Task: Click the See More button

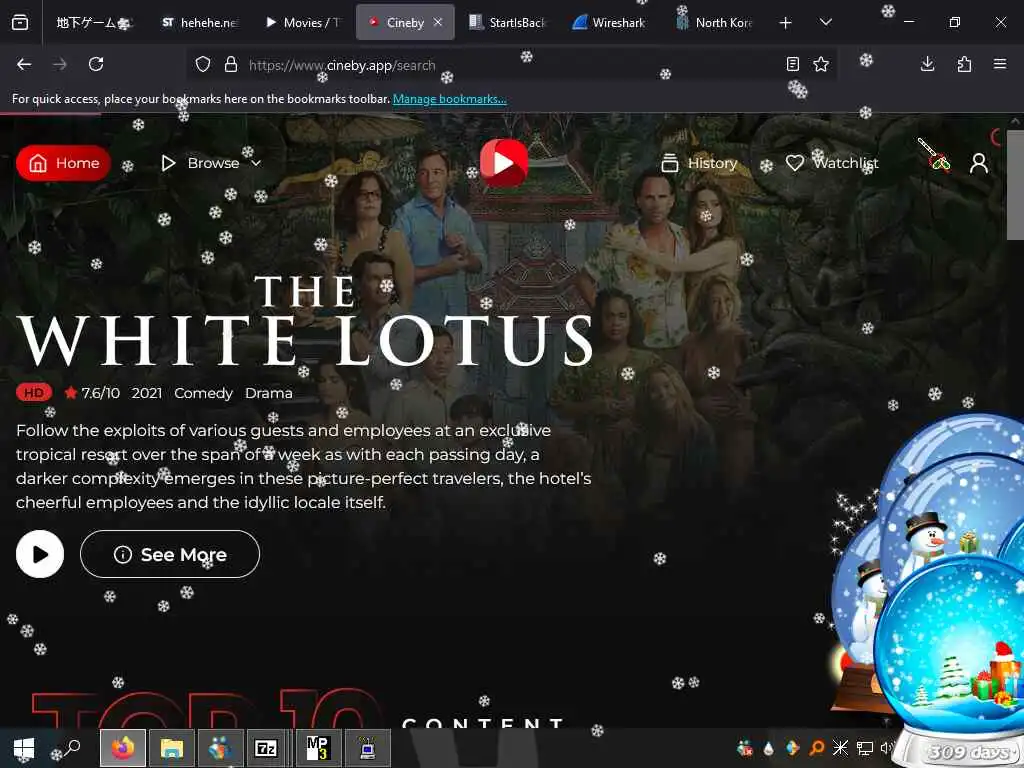Action: click(x=170, y=554)
